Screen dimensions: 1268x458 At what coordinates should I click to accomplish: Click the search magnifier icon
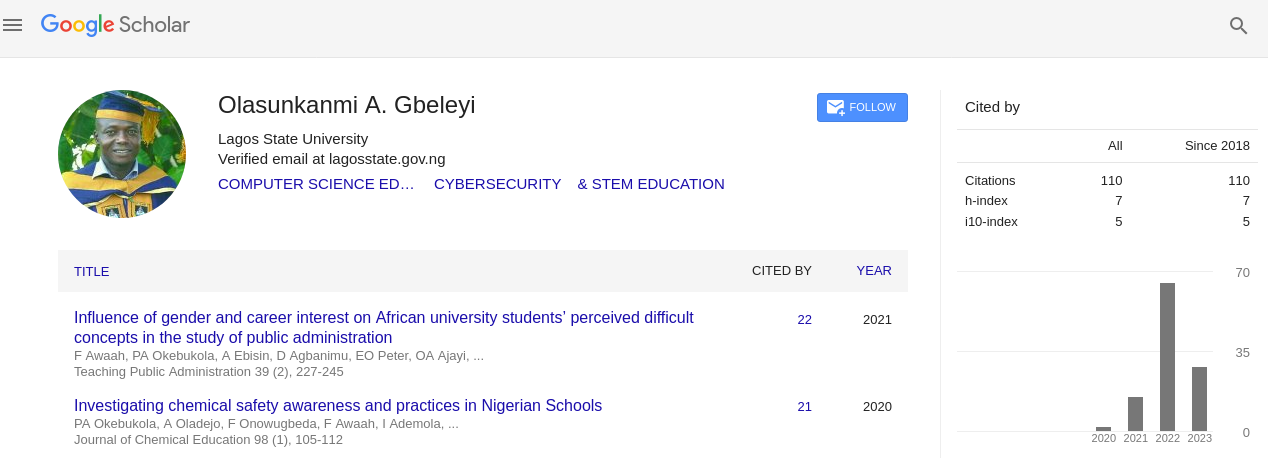1238,26
